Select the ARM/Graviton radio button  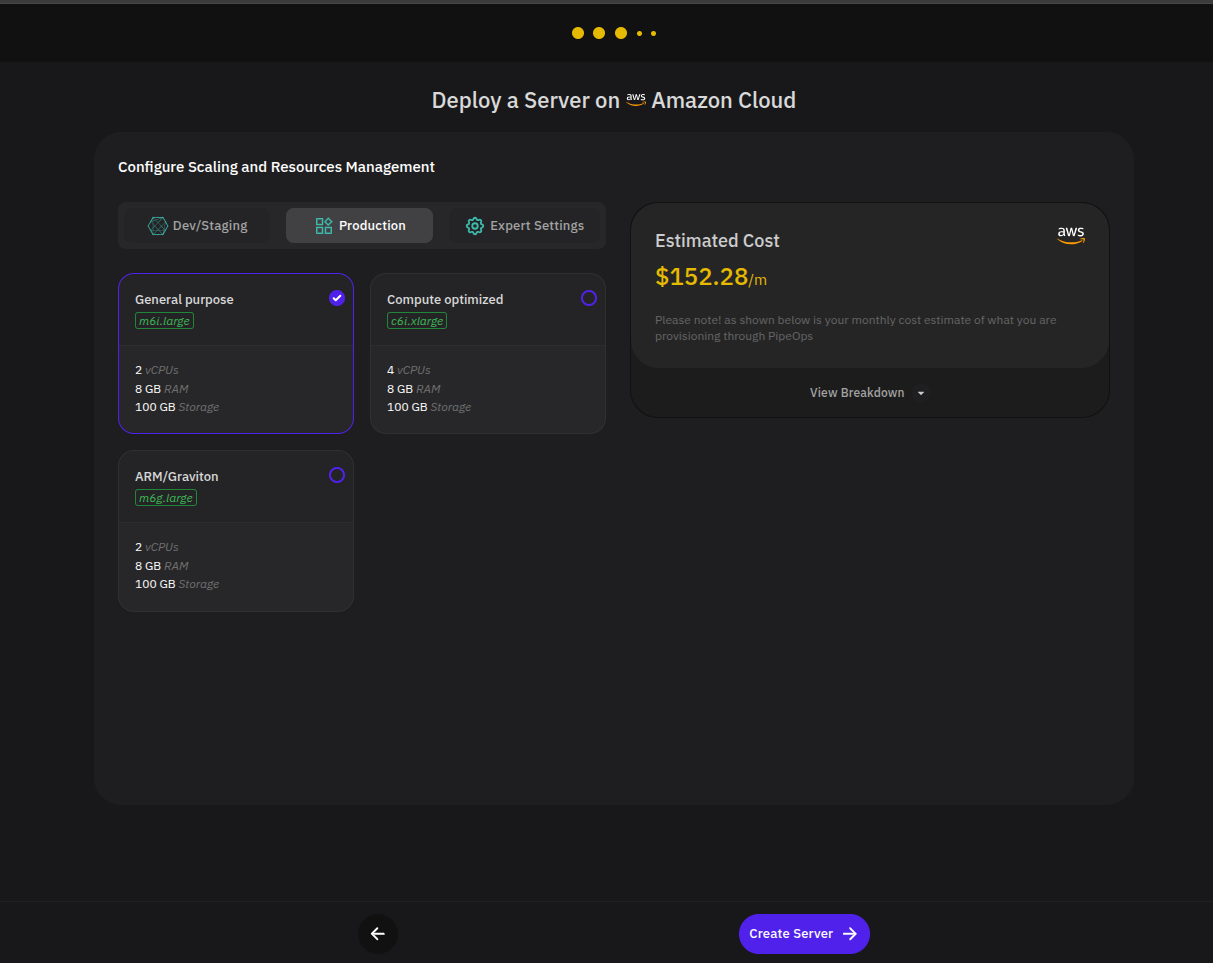(337, 475)
